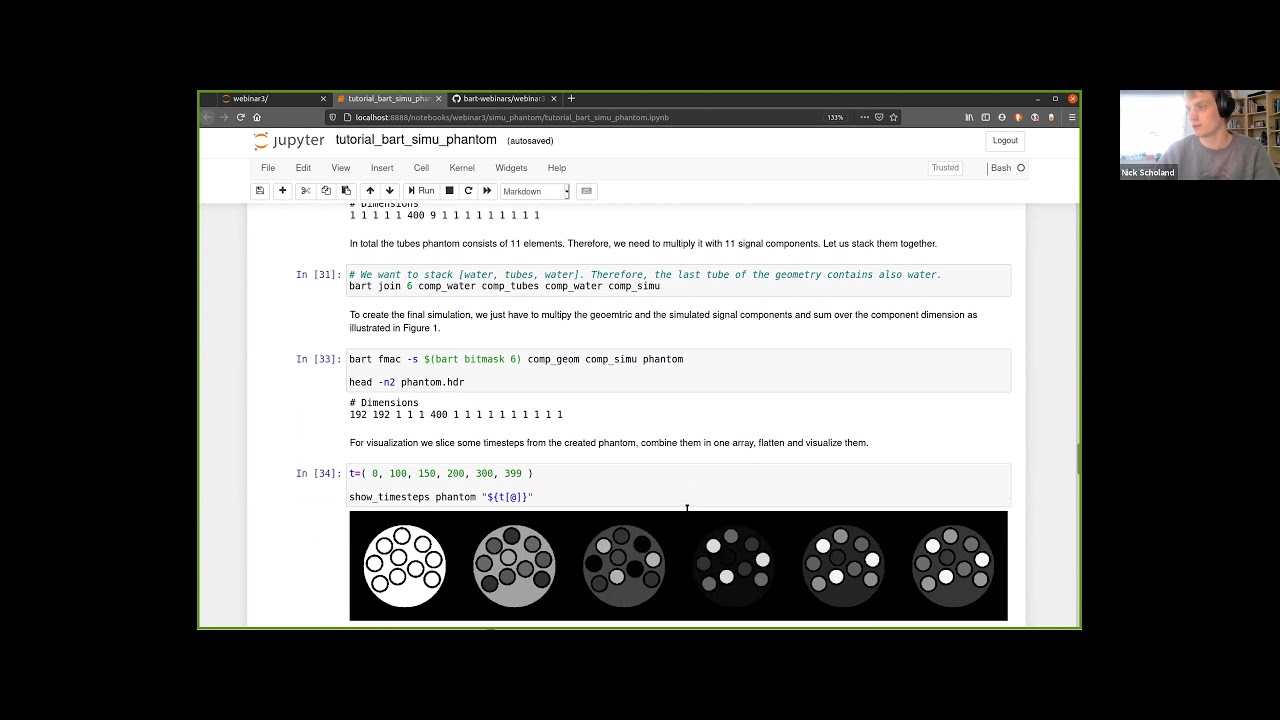The width and height of the screenshot is (1280, 720).
Task: Toggle the browser sidebar icon
Action: [985, 117]
